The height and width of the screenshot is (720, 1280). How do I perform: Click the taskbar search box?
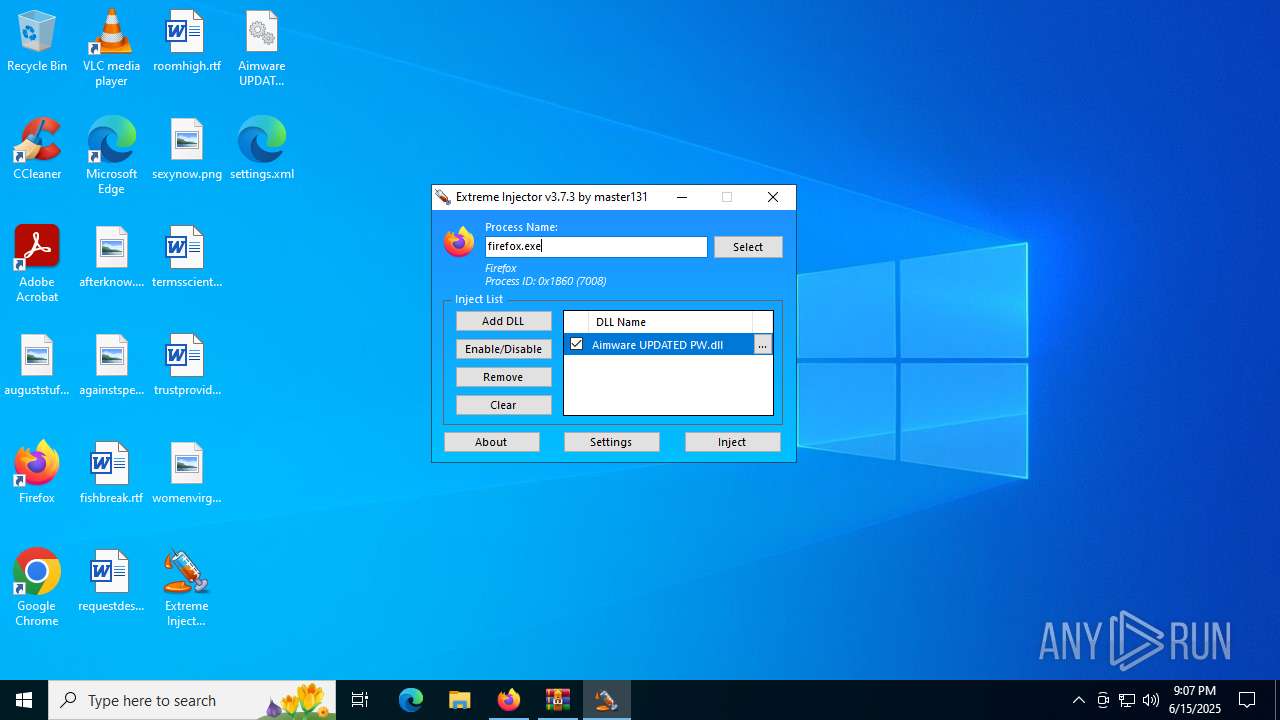(x=192, y=700)
